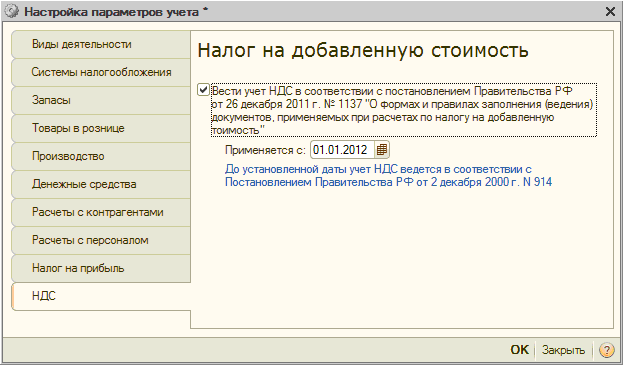Click the Закрыть button
This screenshot has height=365, width=623.
(563, 350)
